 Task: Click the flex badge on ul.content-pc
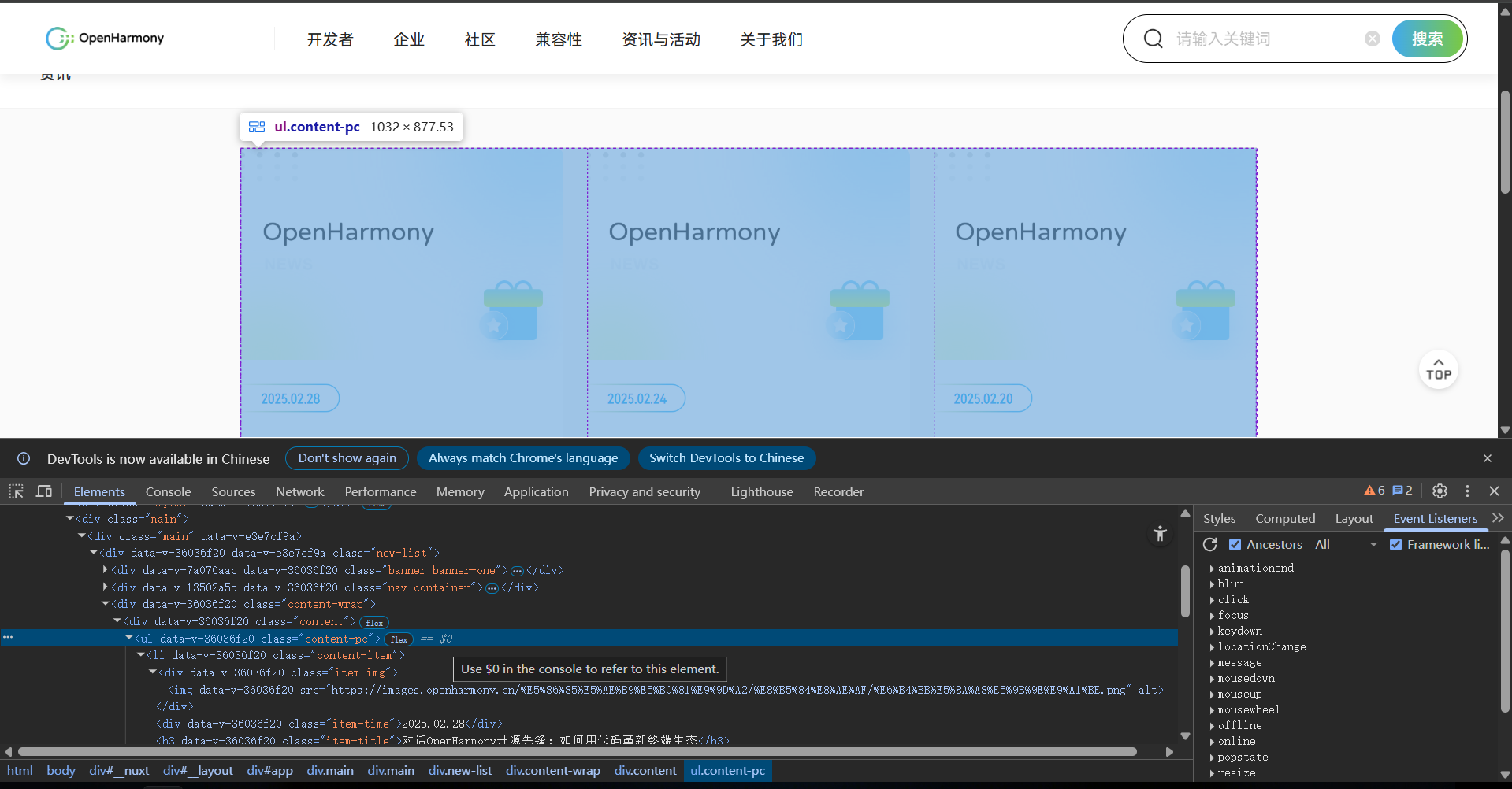pos(399,639)
